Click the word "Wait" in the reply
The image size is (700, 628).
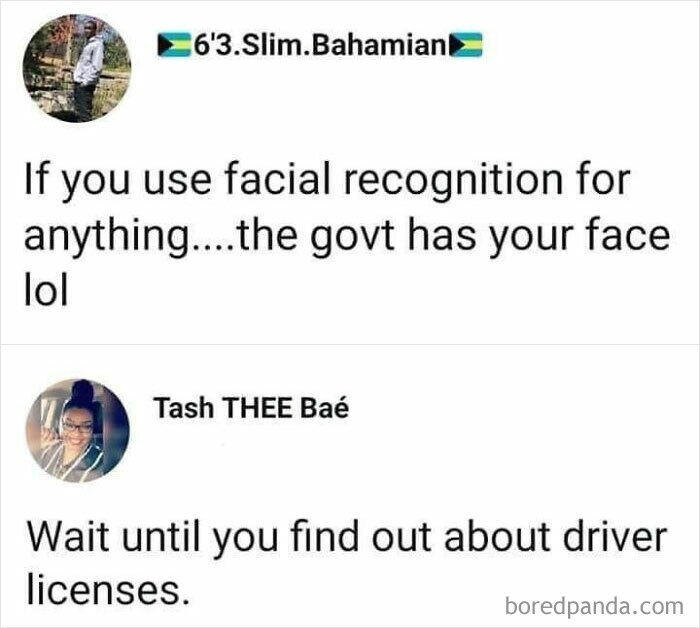[68, 536]
